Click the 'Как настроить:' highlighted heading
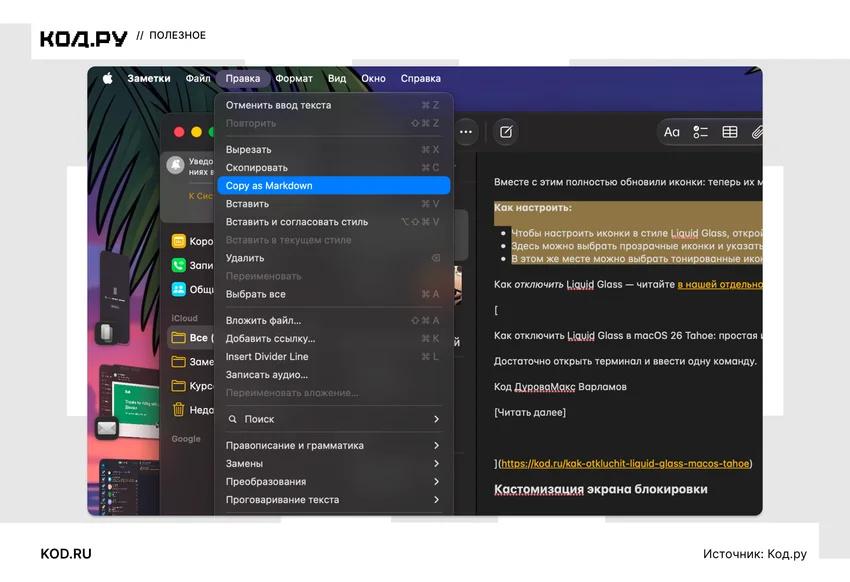Viewport: 850px width, 582px height. tap(532, 208)
